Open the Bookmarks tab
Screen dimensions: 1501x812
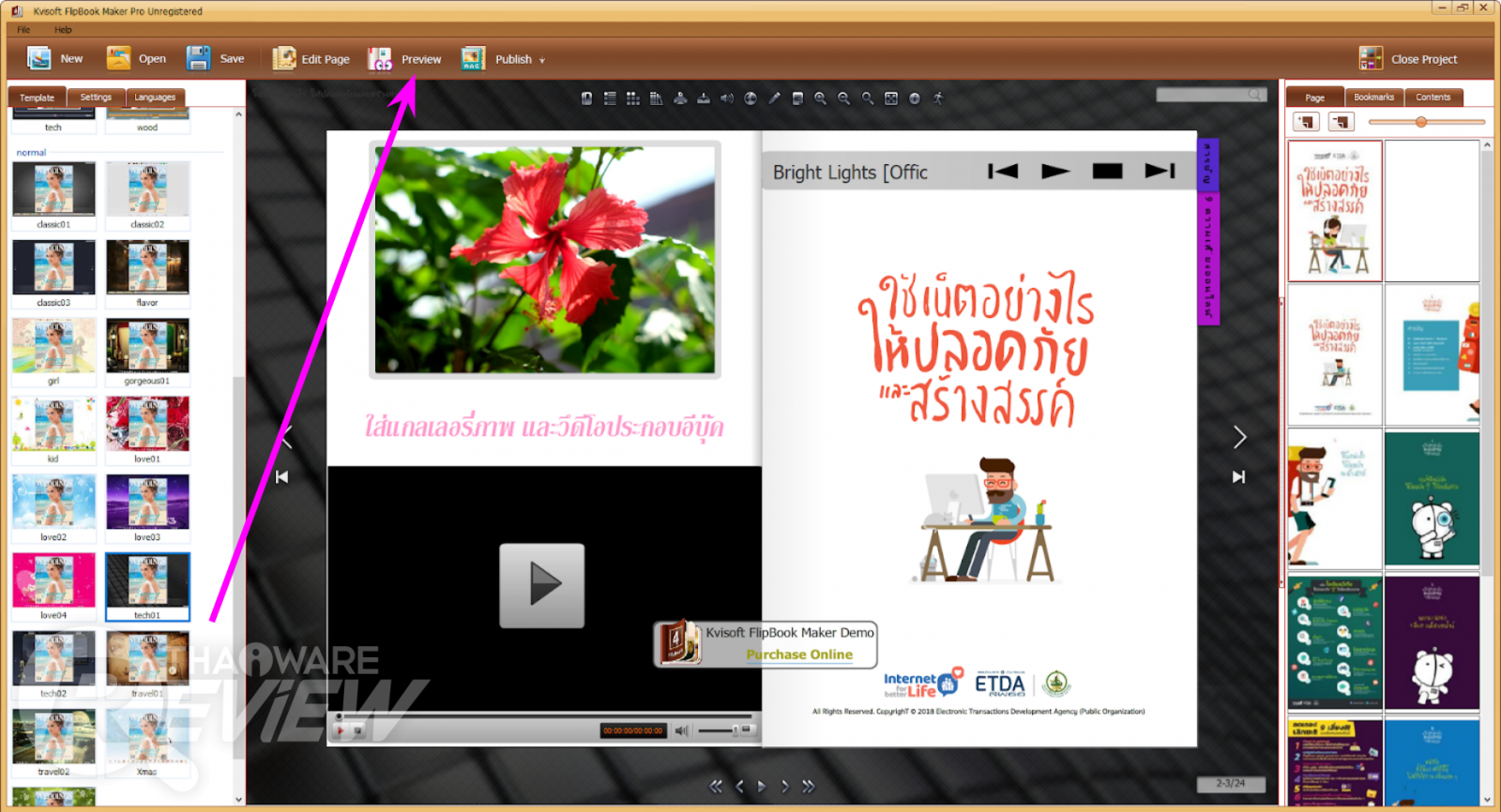[x=1373, y=98]
